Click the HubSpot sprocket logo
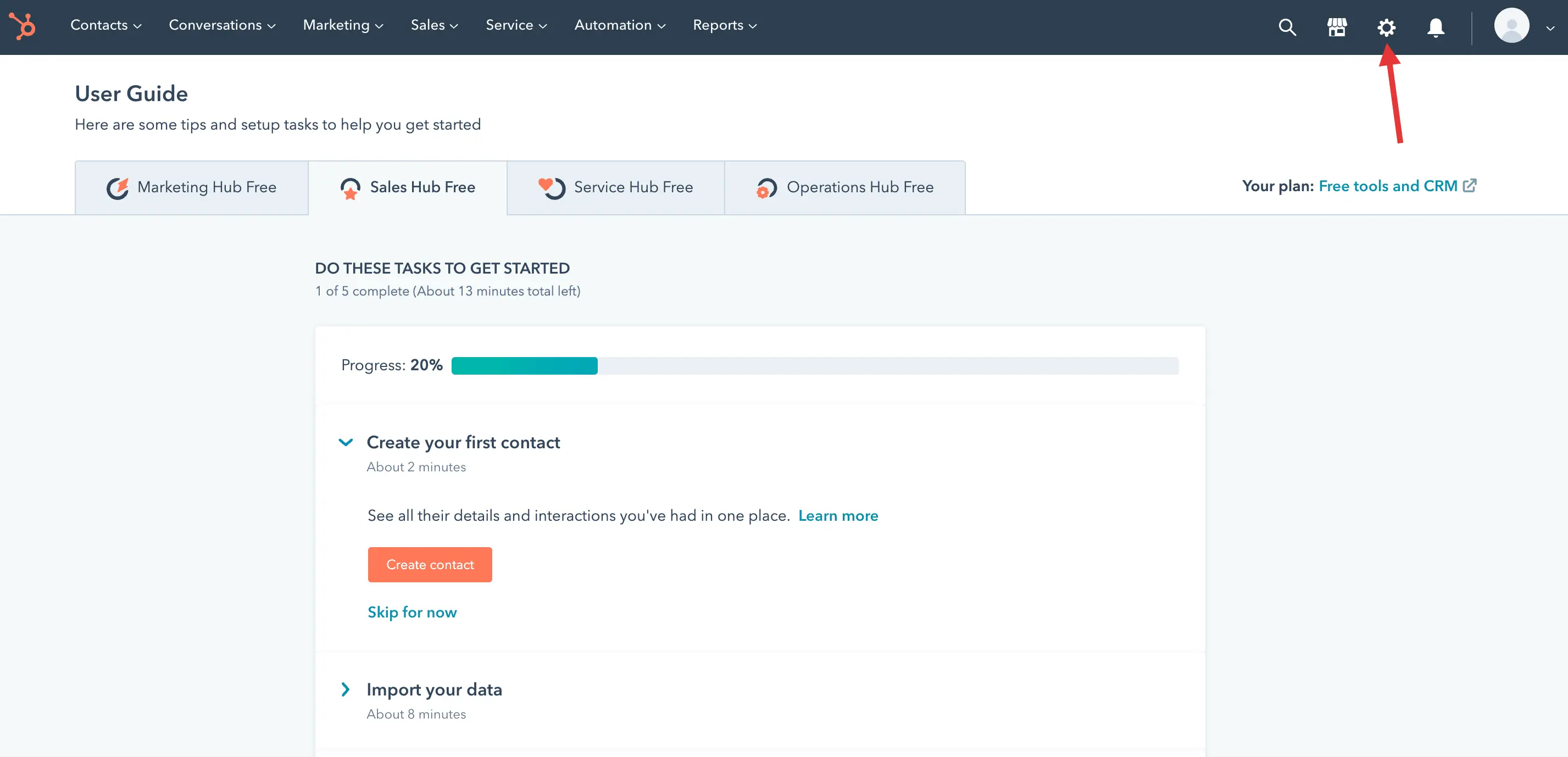1568x757 pixels. pos(23,26)
